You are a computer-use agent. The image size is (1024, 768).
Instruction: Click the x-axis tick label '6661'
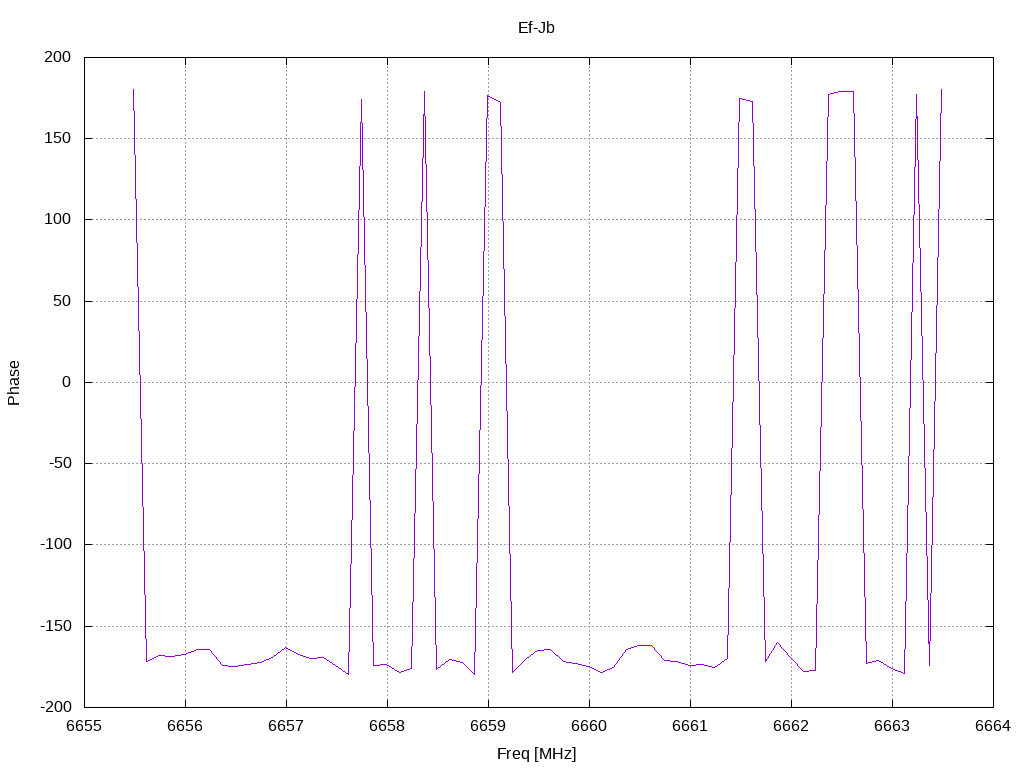click(x=690, y=726)
